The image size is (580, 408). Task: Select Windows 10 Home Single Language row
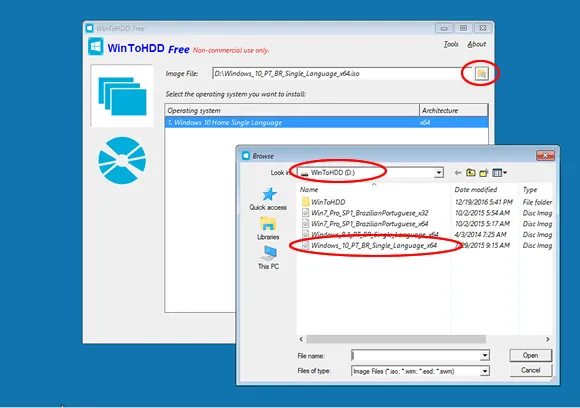point(326,122)
